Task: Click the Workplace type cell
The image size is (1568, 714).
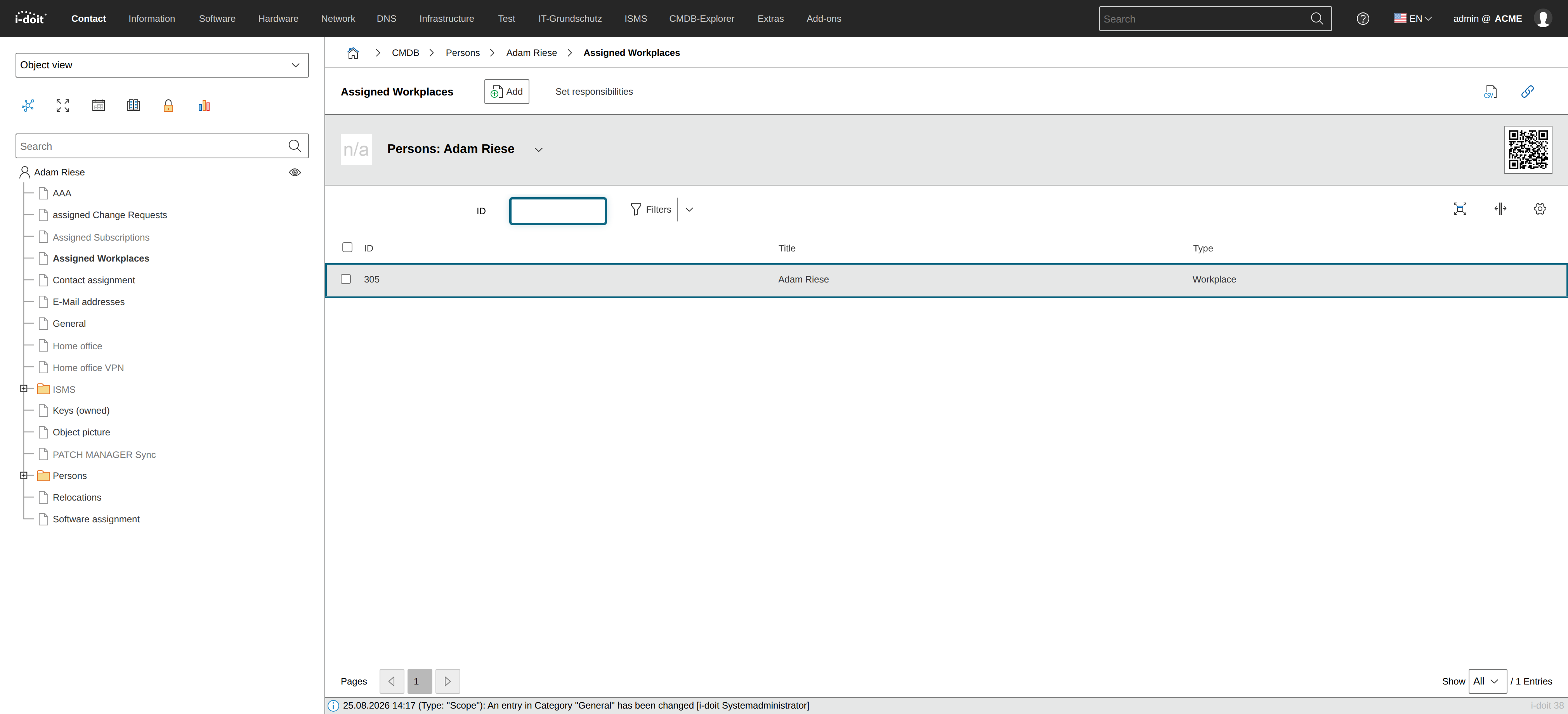Action: tap(1214, 279)
